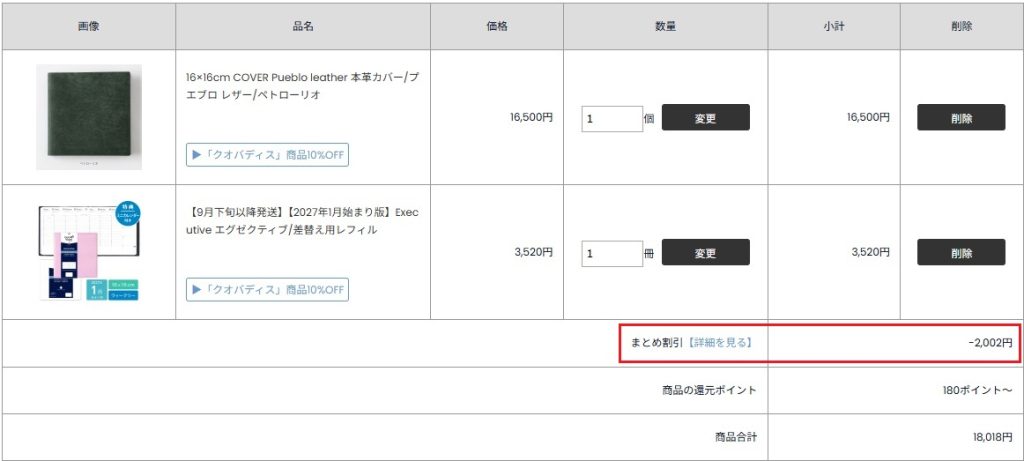
Task: Click the 品名 column header
Action: tap(303, 26)
